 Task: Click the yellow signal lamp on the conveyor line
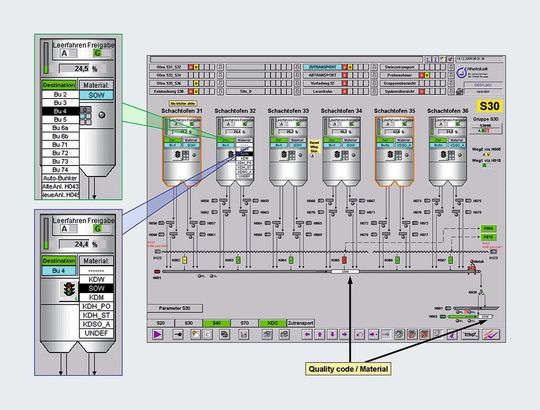(x=185, y=260)
